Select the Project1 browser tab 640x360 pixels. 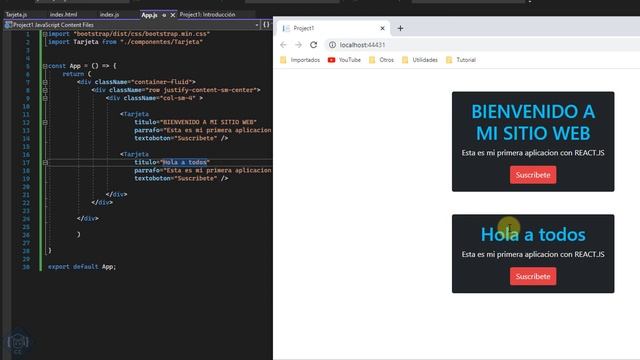tap(333, 28)
